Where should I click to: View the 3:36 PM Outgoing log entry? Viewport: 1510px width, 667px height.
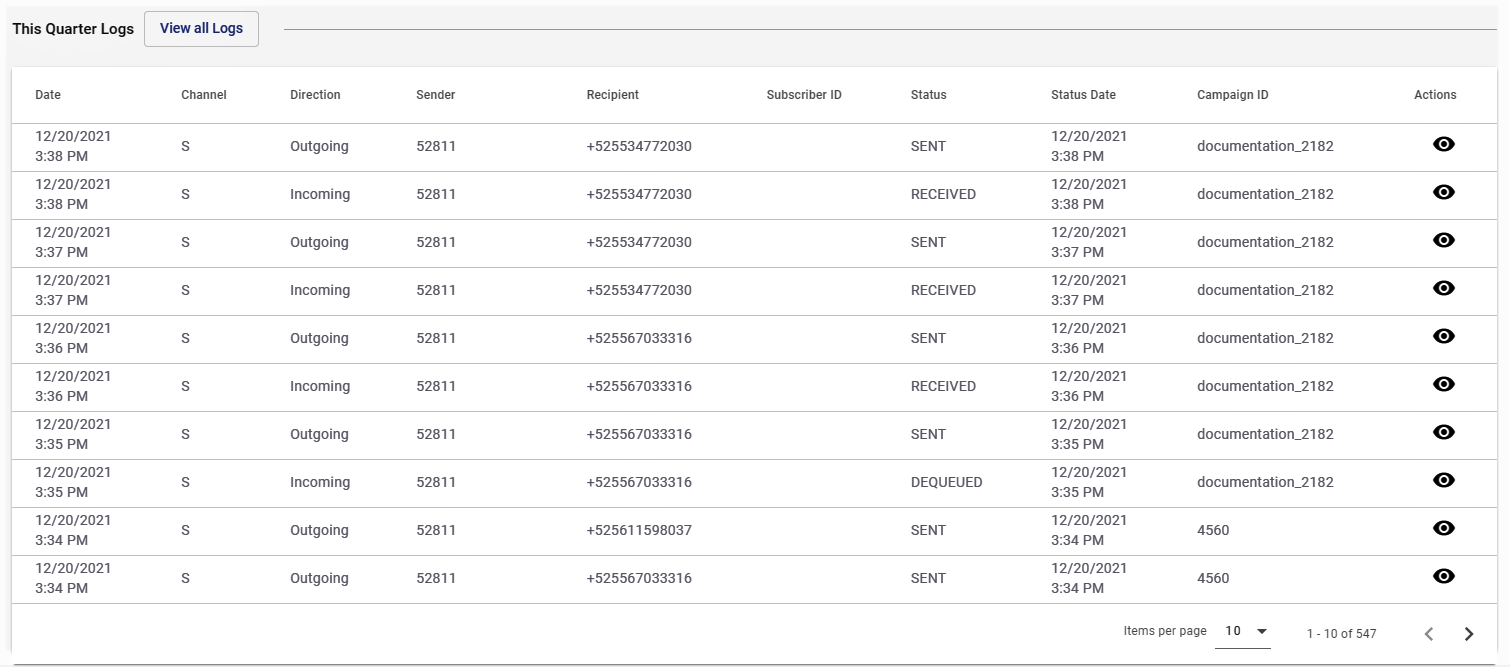pyautogui.click(x=1443, y=336)
